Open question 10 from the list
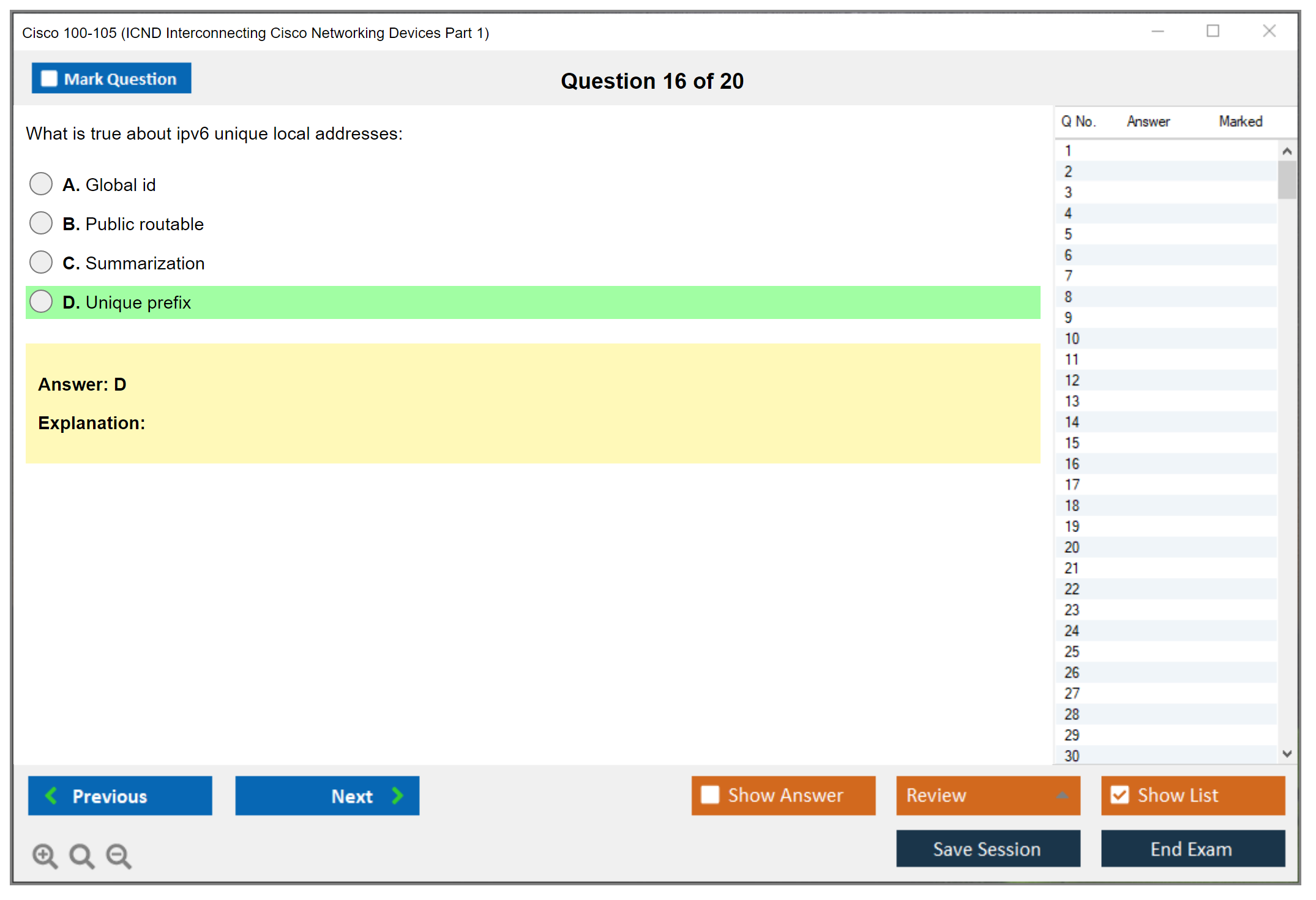Image resolution: width=1316 pixels, height=900 pixels. 1072,339
